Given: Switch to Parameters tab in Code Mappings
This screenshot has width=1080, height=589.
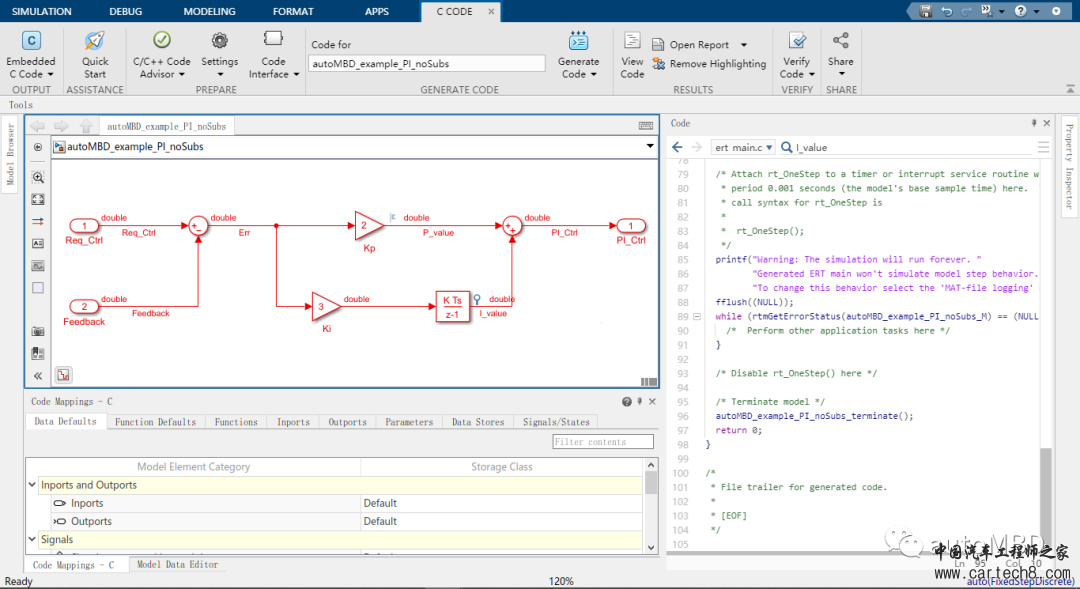Looking at the screenshot, I should [409, 422].
